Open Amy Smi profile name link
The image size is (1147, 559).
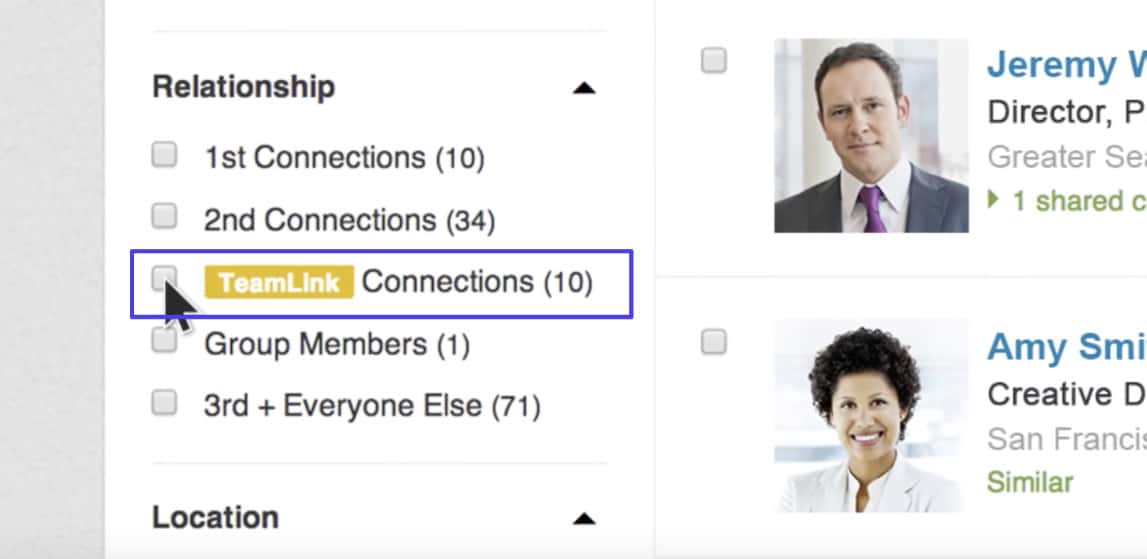point(1065,347)
